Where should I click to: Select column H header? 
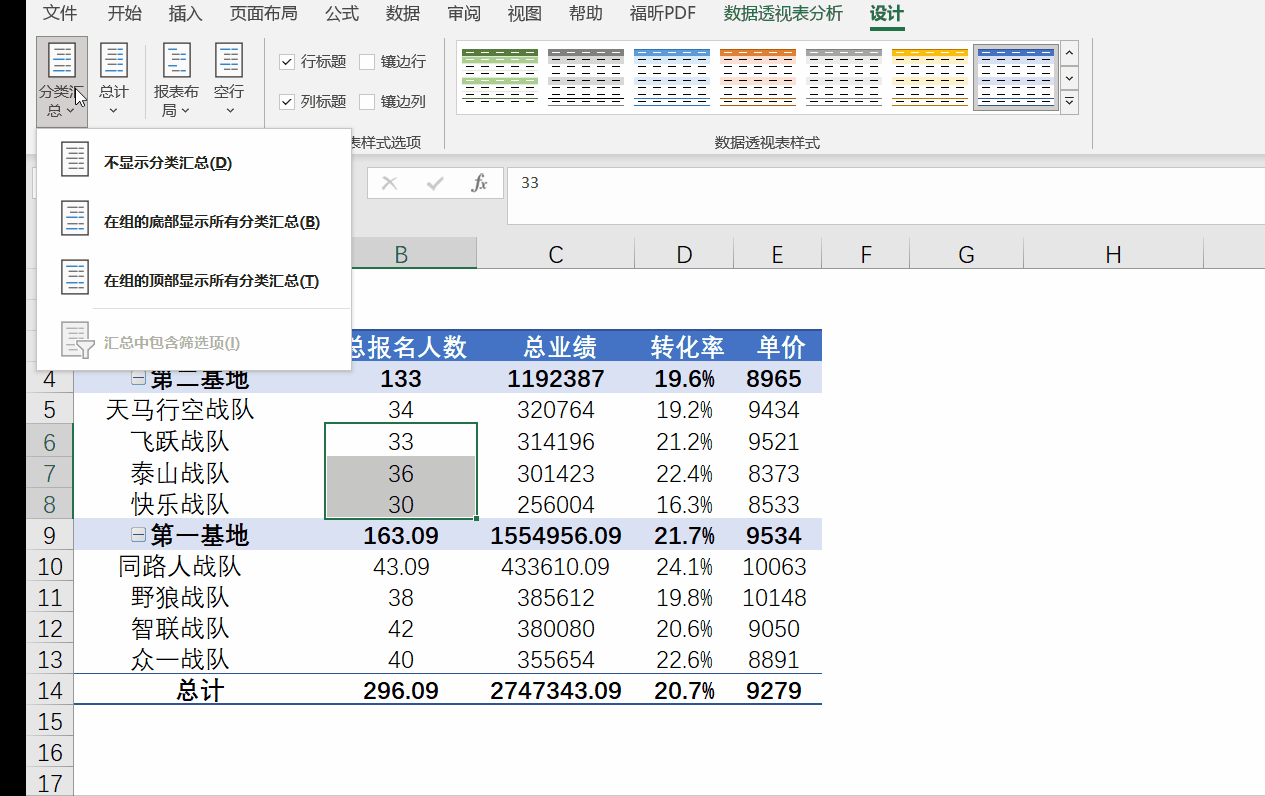click(1113, 255)
